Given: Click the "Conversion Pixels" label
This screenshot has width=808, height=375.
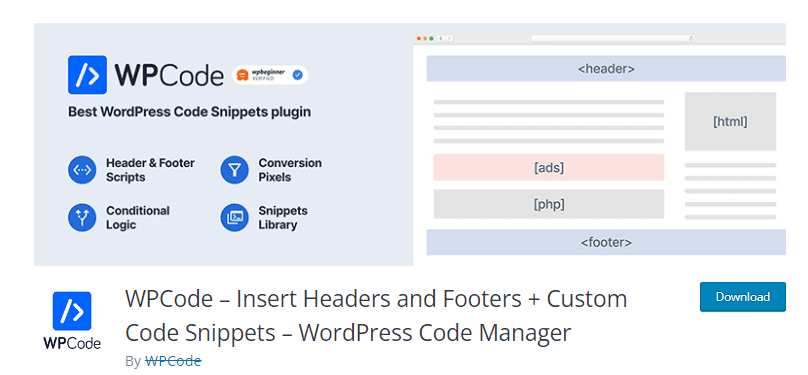Looking at the screenshot, I should pos(290,170).
